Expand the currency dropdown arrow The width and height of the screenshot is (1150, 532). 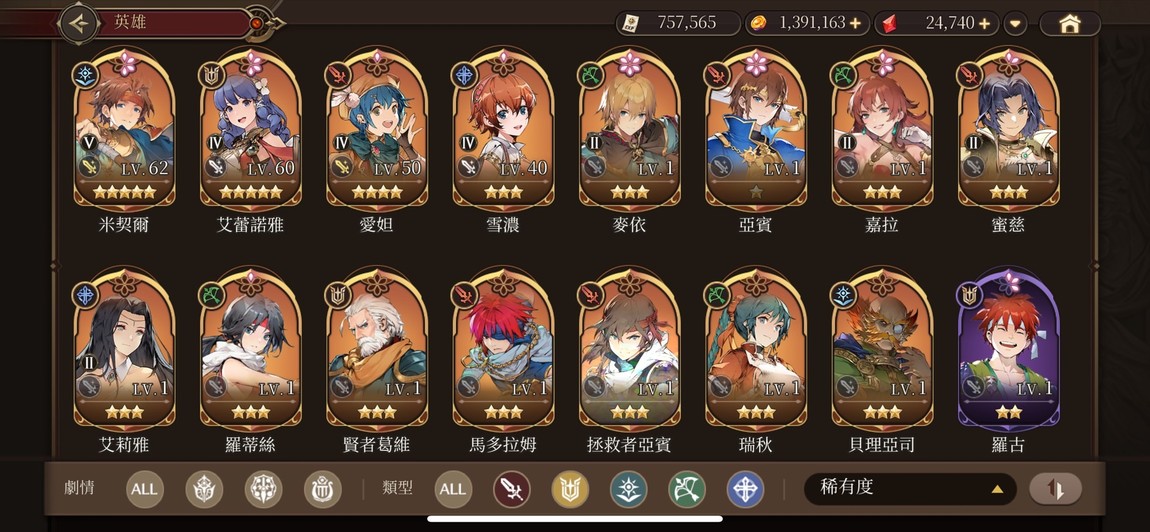point(1015,23)
